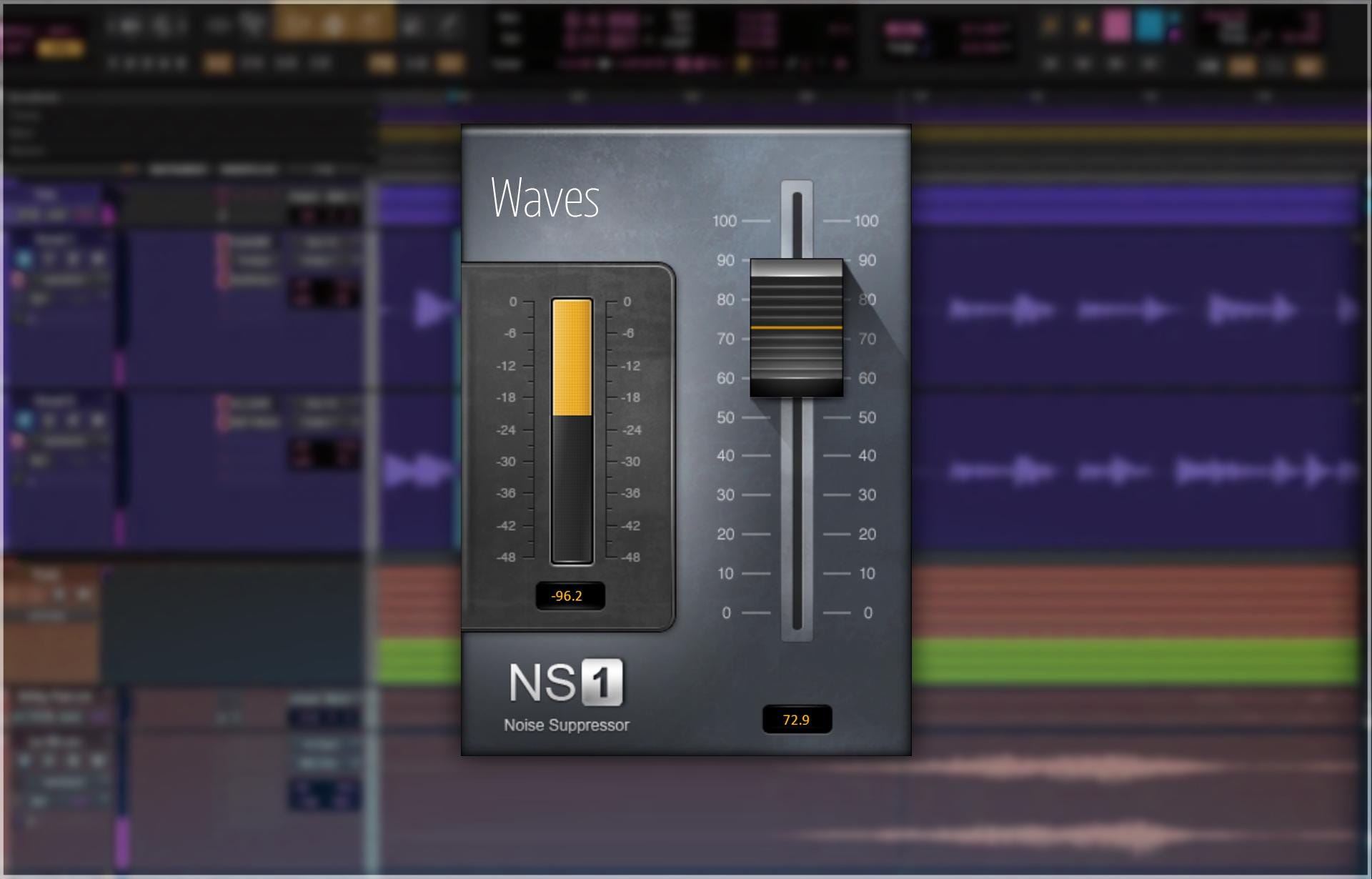Click the left -24 meter scale label
1372x879 pixels.
click(506, 430)
